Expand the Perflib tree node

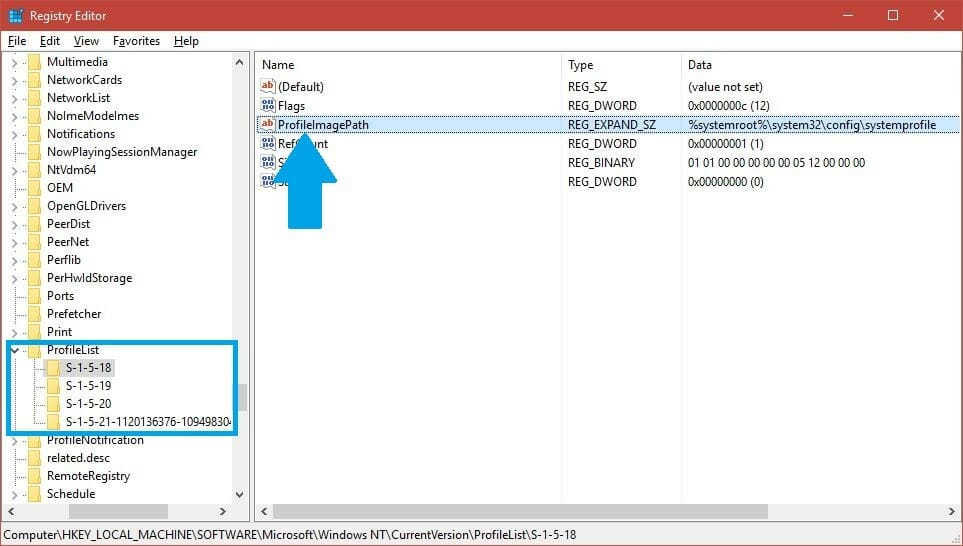14,260
